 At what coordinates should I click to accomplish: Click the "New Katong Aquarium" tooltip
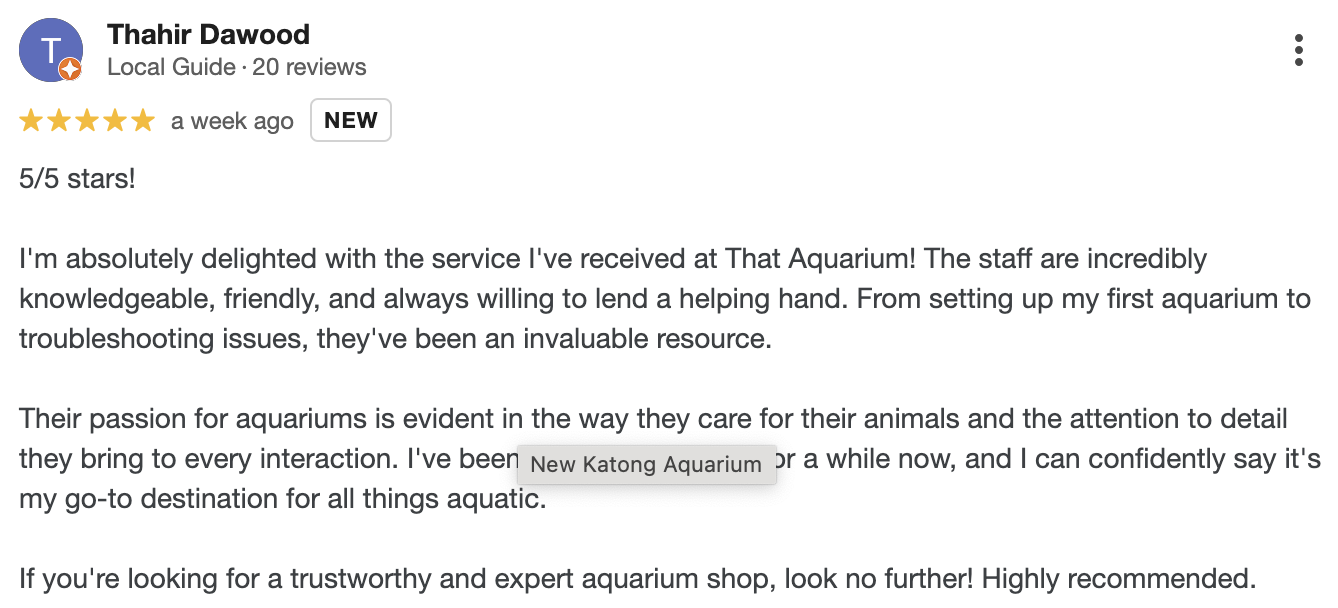pyautogui.click(x=646, y=465)
